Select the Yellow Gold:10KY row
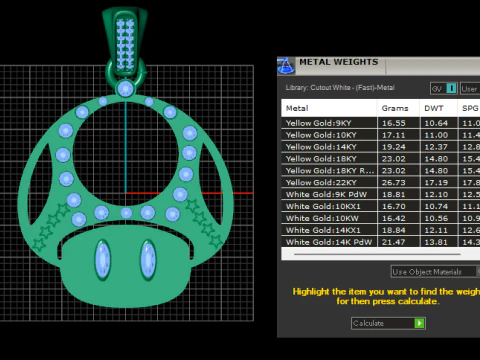Viewport: 480px width, 360px height. 381,135
